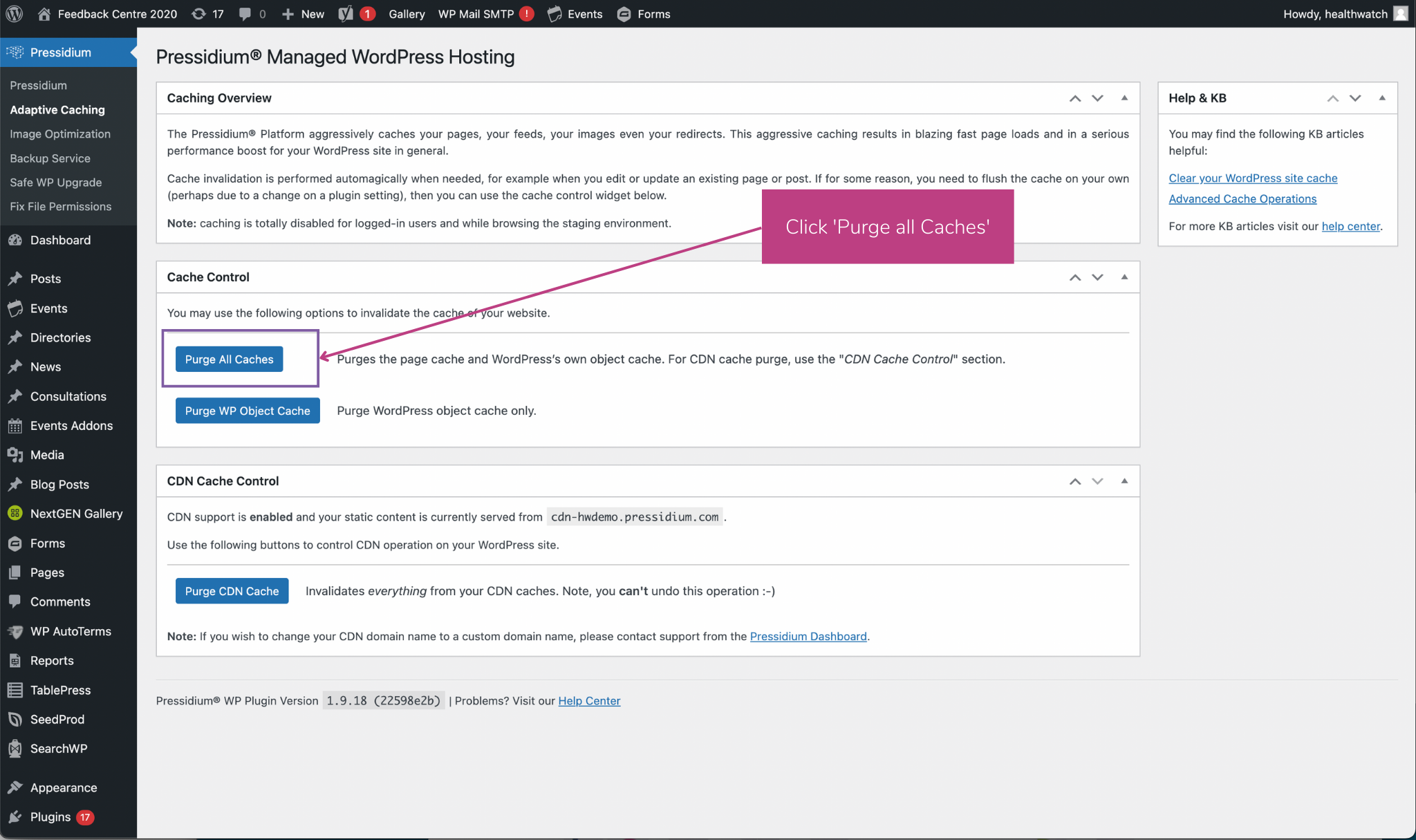The image size is (1416, 840).
Task: Move CDN Cache Control panel up
Action: [1075, 481]
